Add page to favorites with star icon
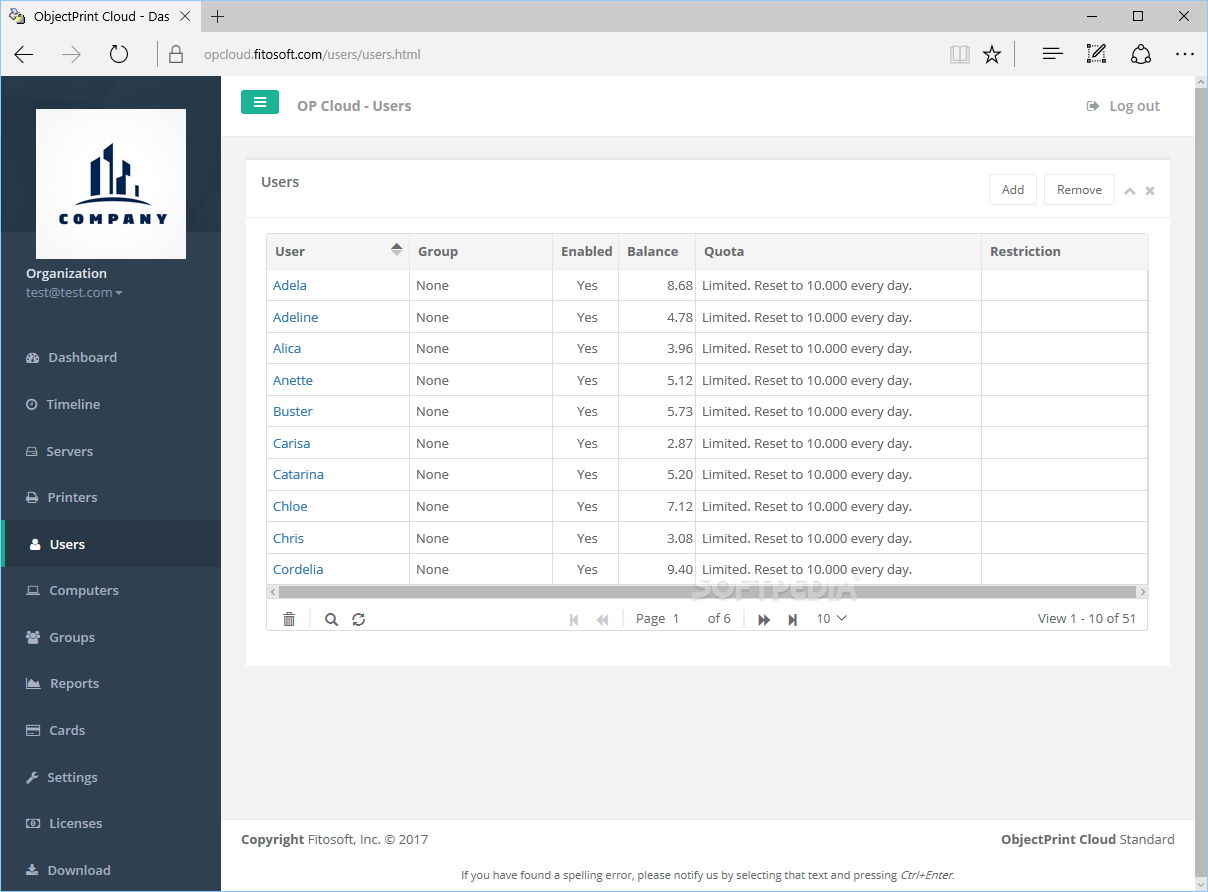This screenshot has height=892, width=1208. (992, 54)
